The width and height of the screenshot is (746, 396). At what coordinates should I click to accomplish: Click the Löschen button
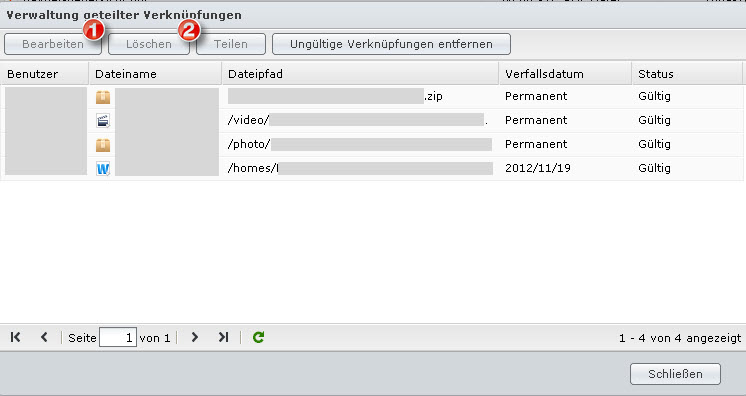(x=149, y=44)
